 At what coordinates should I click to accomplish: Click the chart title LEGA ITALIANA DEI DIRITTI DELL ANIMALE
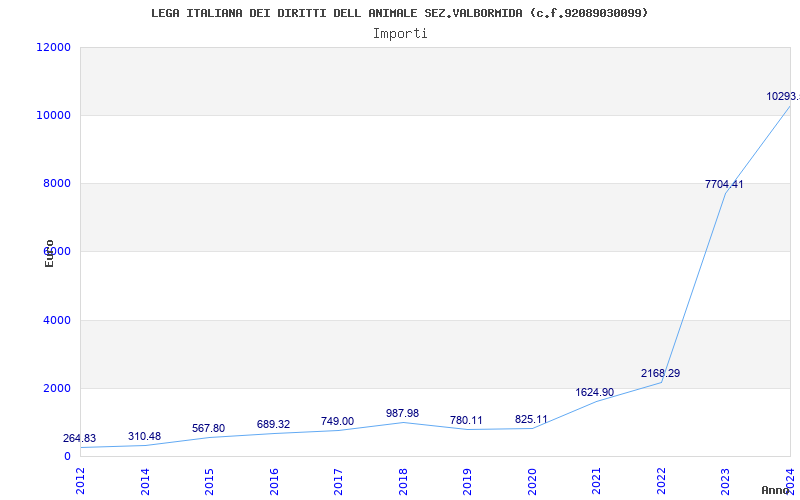click(399, 13)
